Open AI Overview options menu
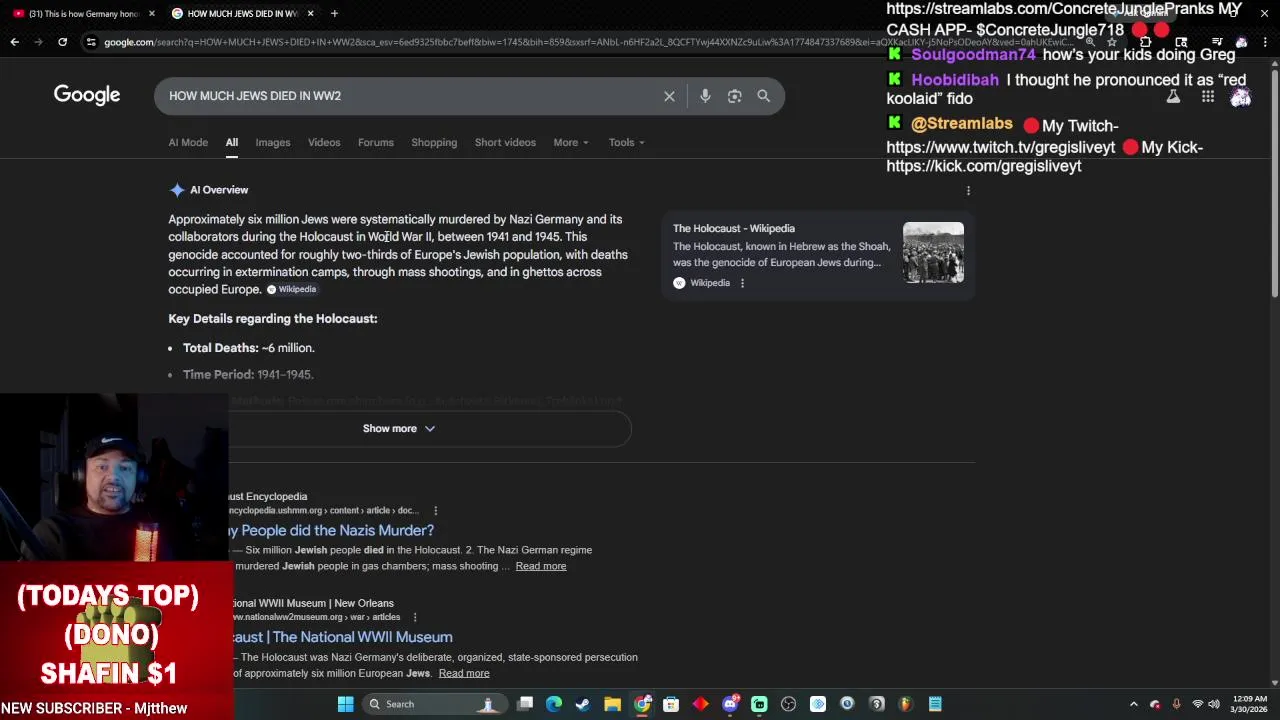 point(967,190)
